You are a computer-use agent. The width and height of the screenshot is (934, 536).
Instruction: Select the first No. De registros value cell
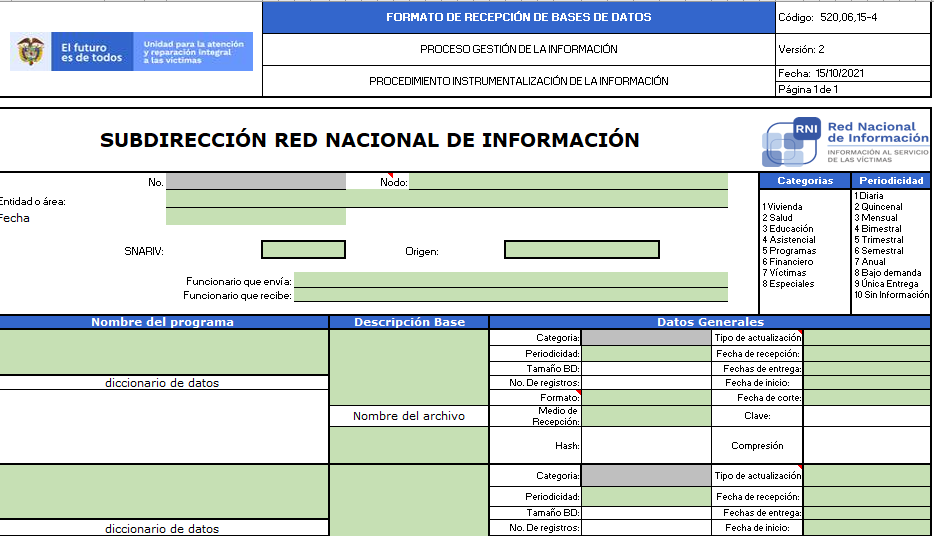[646, 383]
